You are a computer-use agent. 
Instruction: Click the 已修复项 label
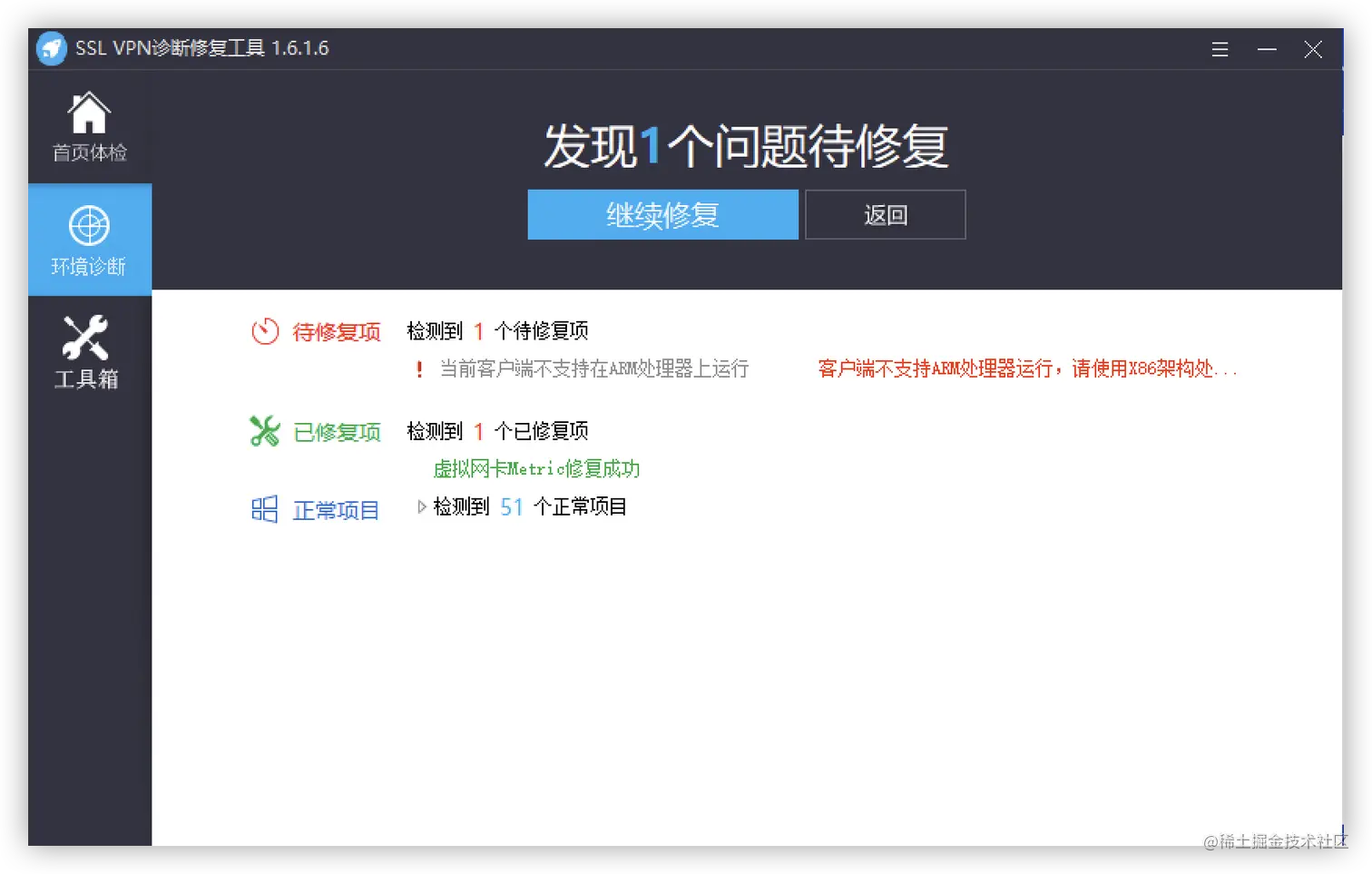pyautogui.click(x=337, y=432)
